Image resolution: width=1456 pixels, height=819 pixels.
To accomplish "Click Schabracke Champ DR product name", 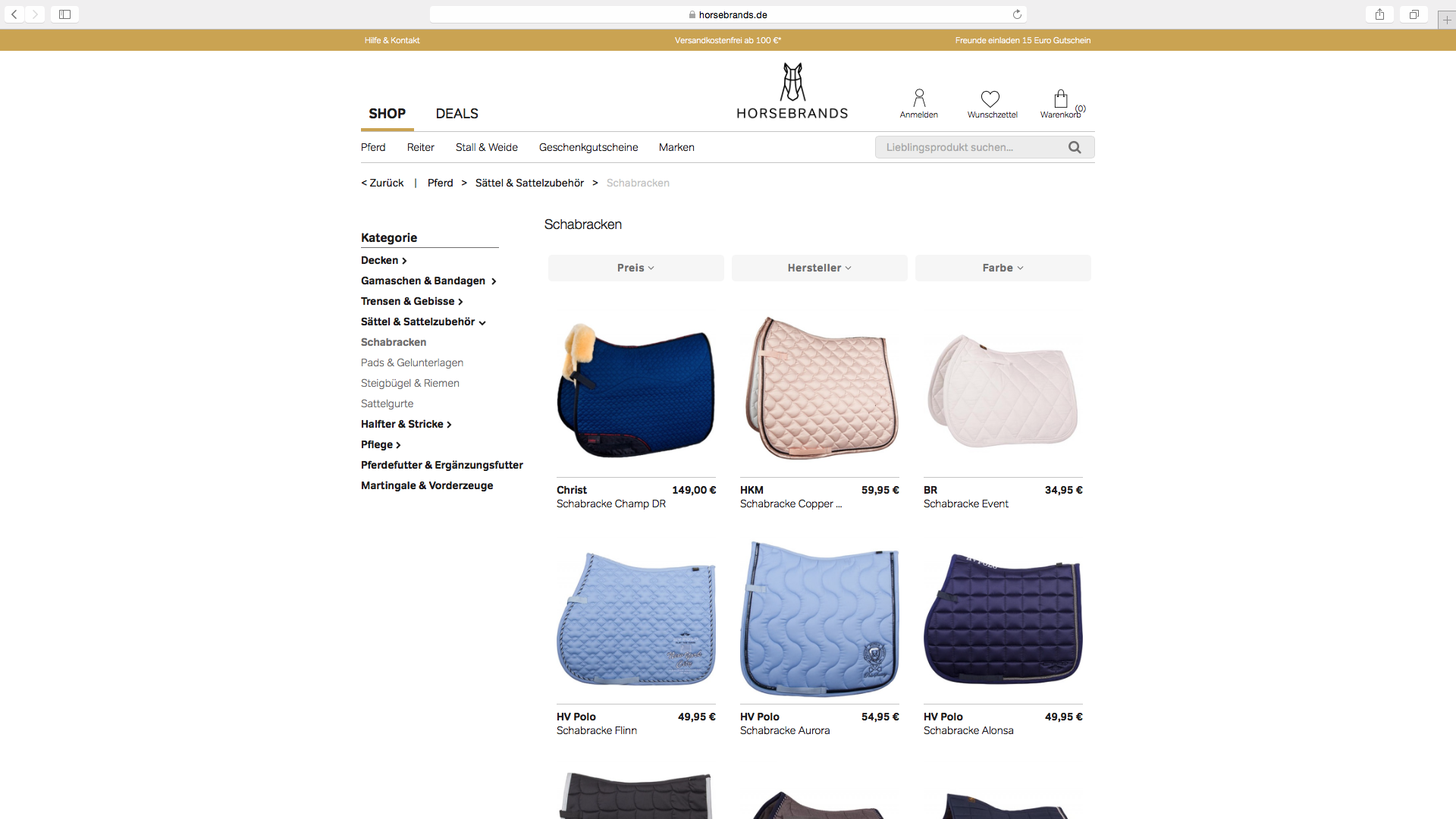I will [x=611, y=504].
